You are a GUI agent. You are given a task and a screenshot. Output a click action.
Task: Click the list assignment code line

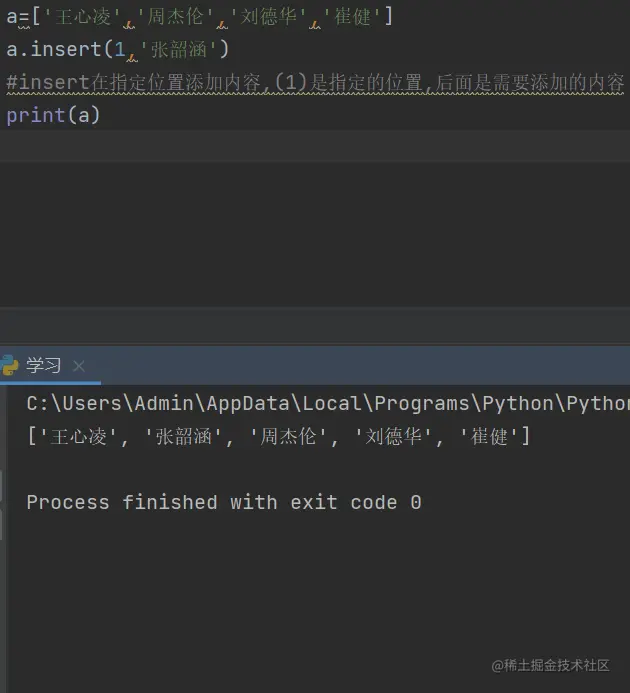199,17
